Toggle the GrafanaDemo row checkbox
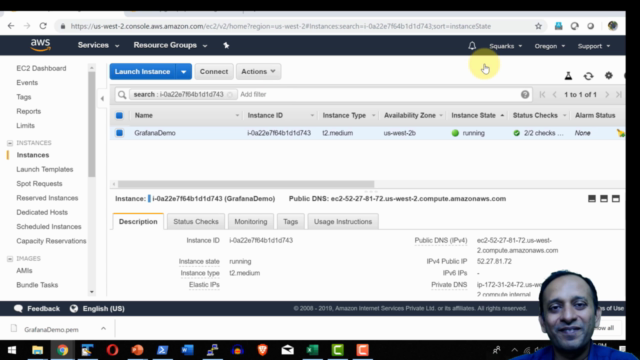Screen dimensions: 640x360 119,133
